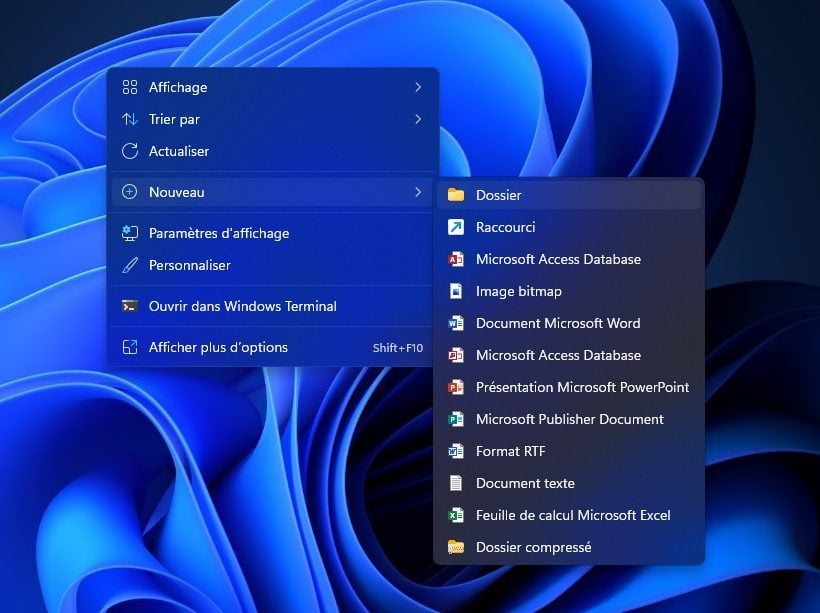The image size is (820, 613).
Task: Click the Paramètres d'affichage monitor icon
Action: point(130,233)
